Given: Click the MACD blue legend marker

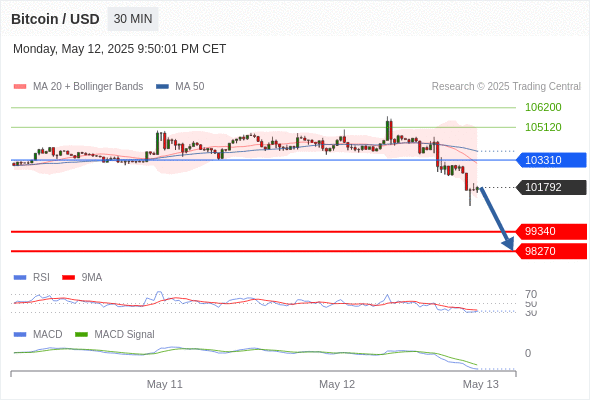Looking at the screenshot, I should pos(20,335).
